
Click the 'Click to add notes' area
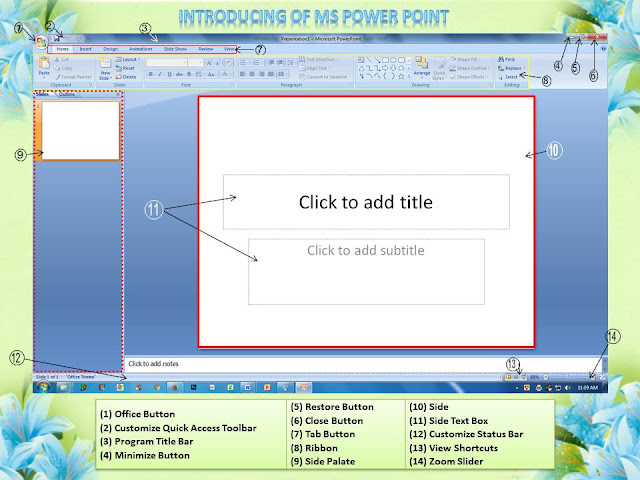pos(363,363)
